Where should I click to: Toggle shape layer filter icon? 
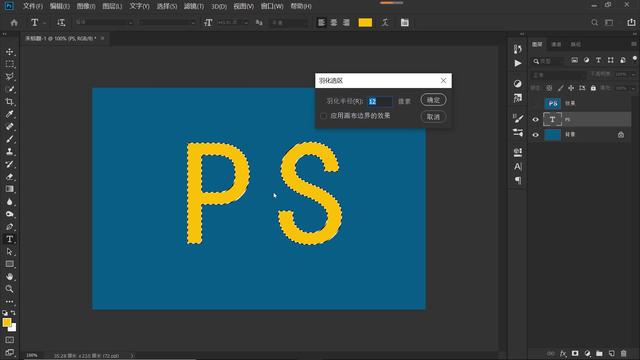click(611, 60)
